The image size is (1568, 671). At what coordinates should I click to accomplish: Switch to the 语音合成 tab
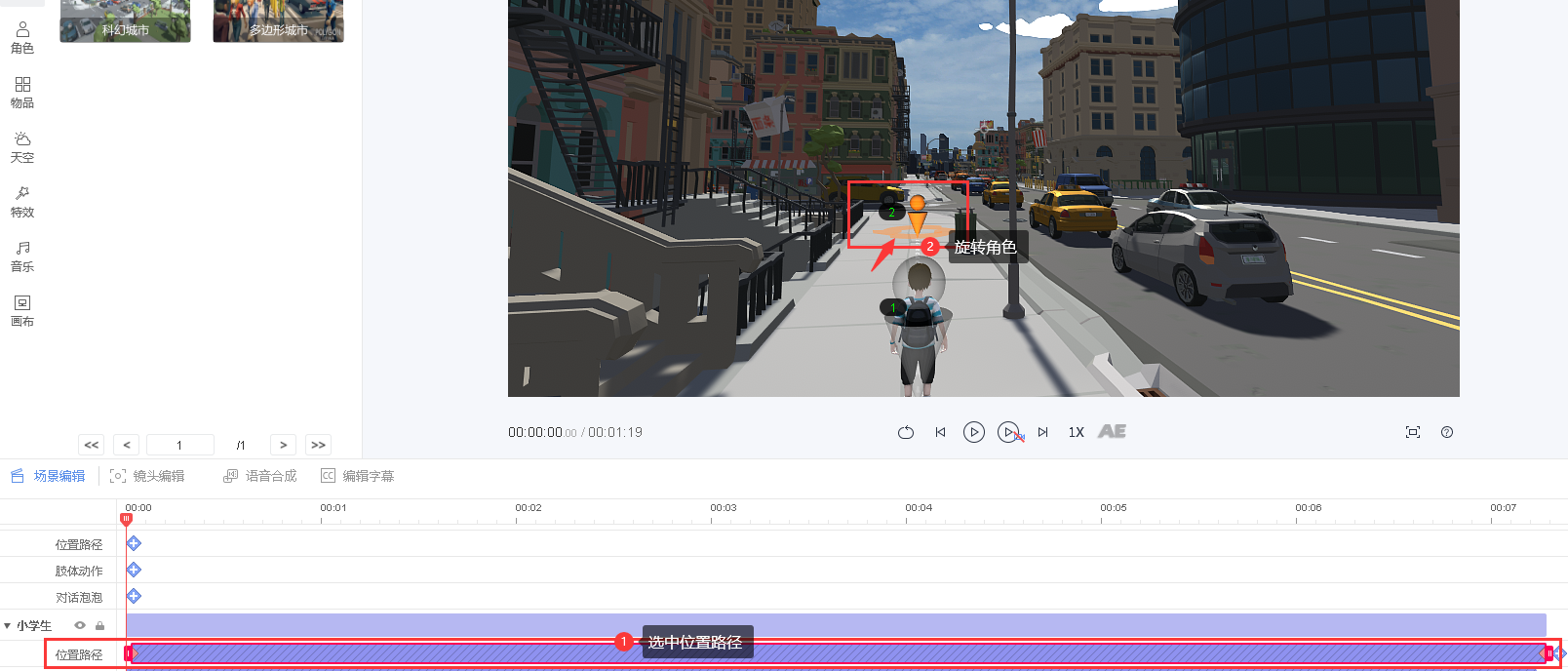click(260, 476)
